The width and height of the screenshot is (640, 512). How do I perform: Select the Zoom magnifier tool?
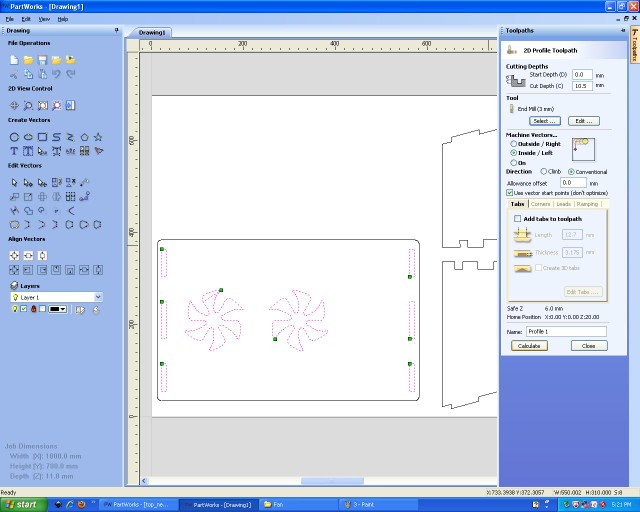pos(28,105)
